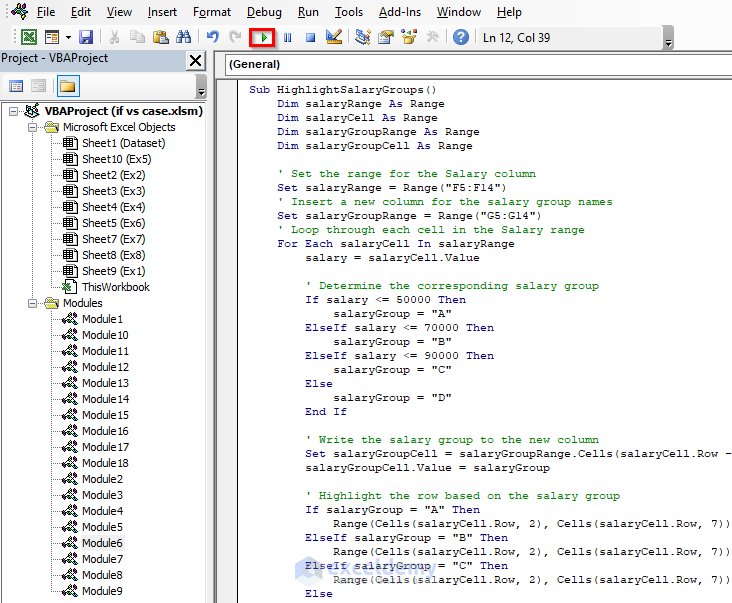Collapse the VBAProject (if vs case.xlsm) node

tap(14, 111)
